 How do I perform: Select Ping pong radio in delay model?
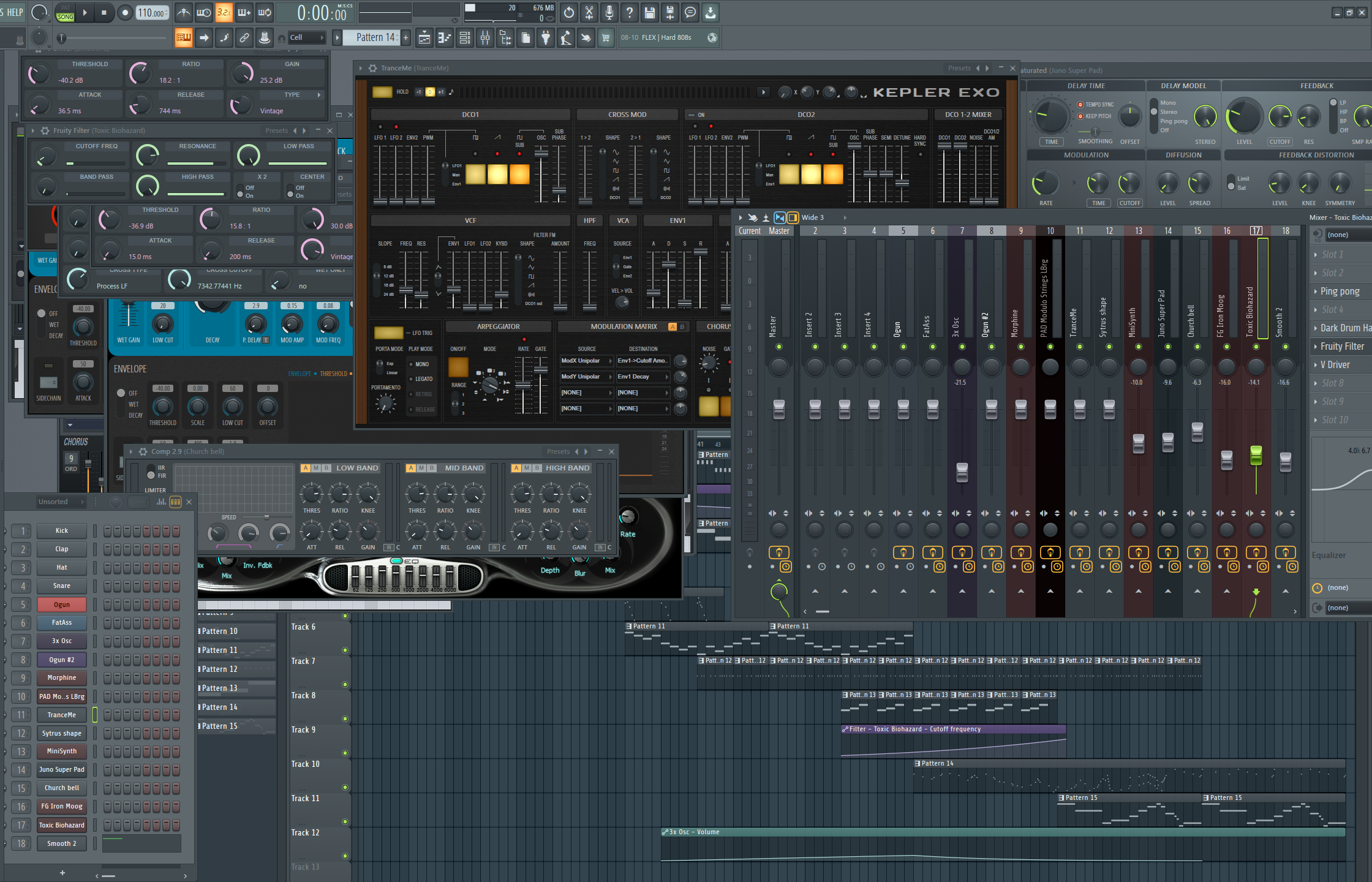pyautogui.click(x=1174, y=121)
